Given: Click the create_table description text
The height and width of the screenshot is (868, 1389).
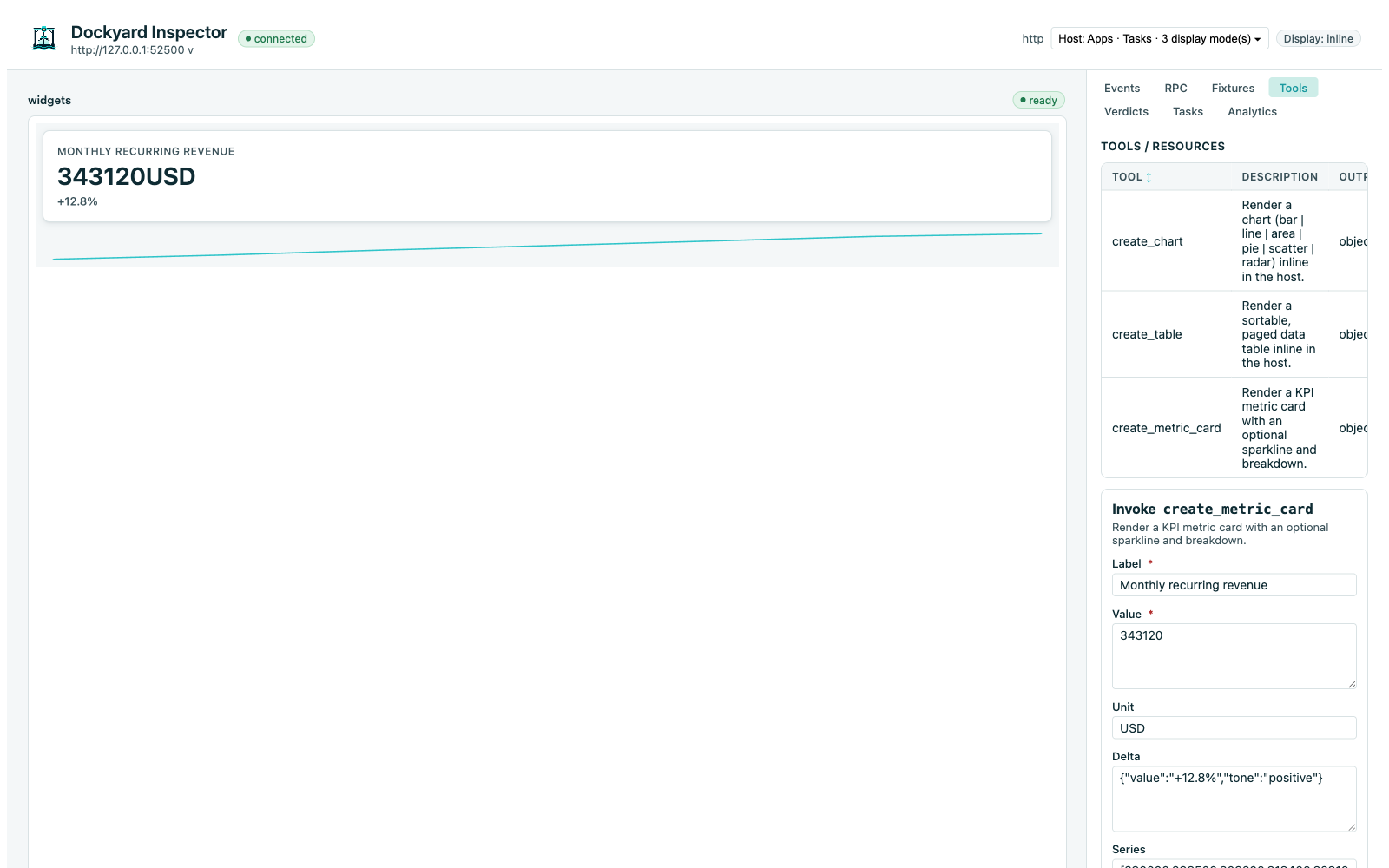Looking at the screenshot, I should pos(1278,334).
